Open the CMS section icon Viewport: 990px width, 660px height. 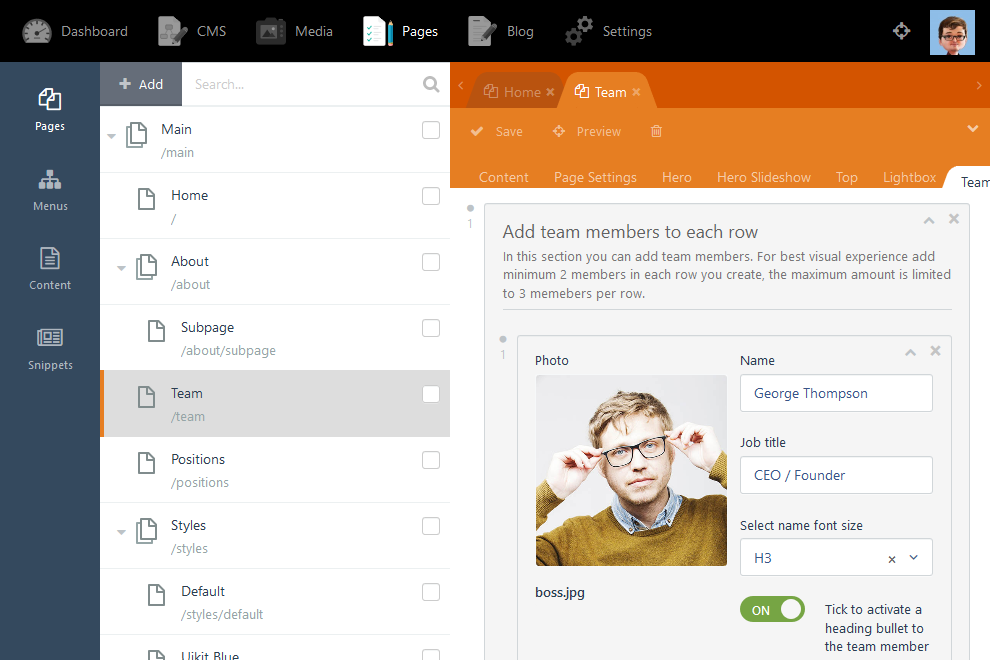(x=172, y=31)
